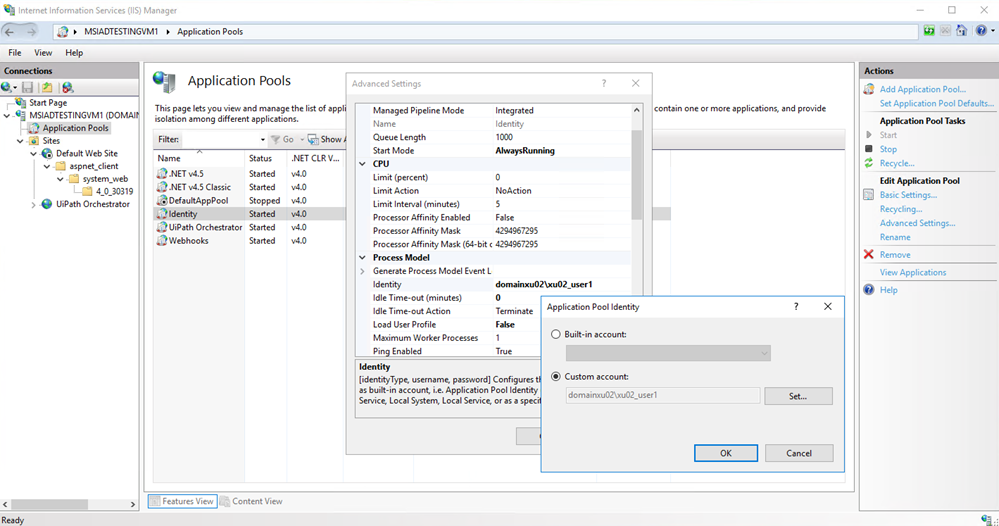This screenshot has height=526, width=999.
Task: Expand the UiPath Orchestrator site node
Action: coord(34,204)
